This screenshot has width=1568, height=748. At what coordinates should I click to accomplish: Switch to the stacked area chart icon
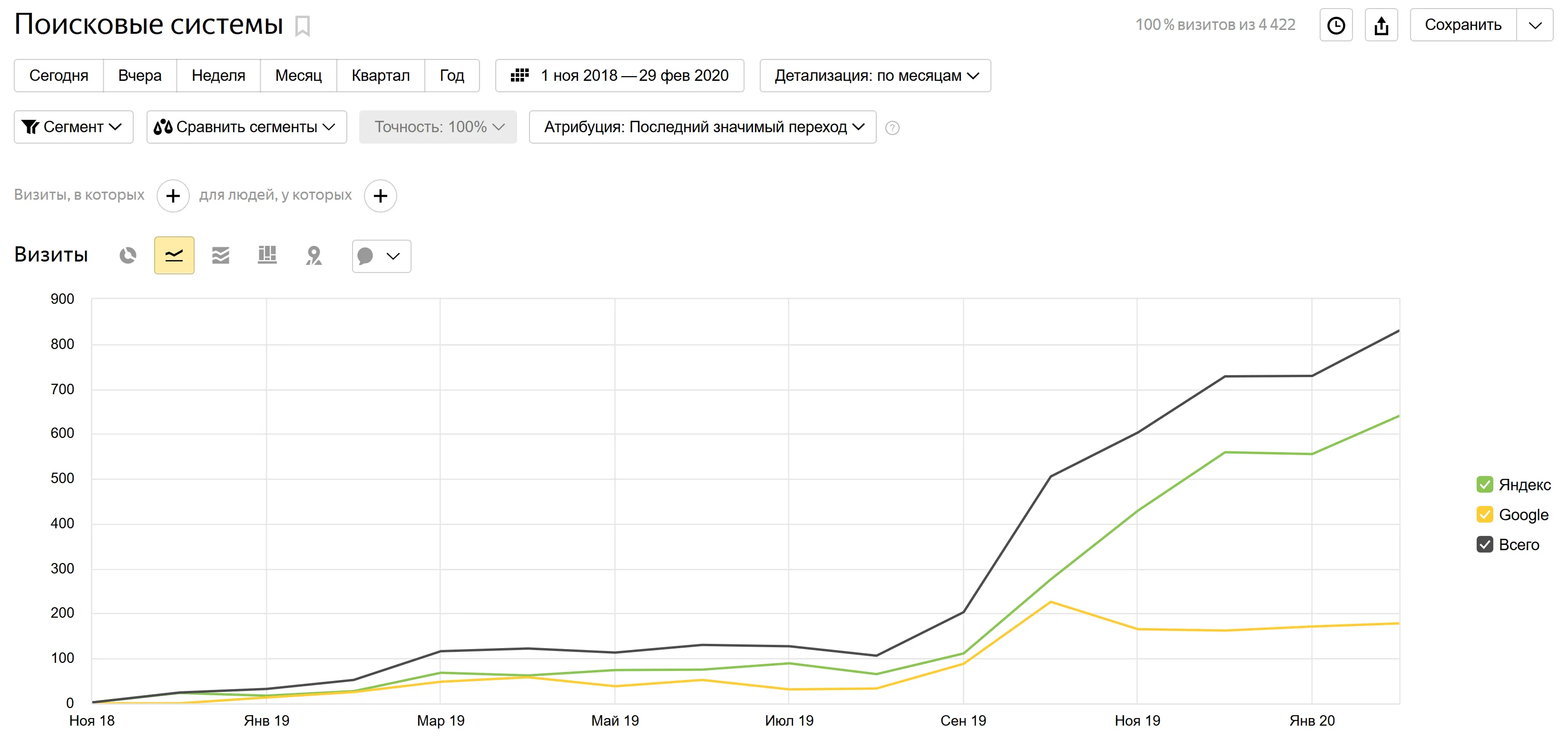coord(220,256)
